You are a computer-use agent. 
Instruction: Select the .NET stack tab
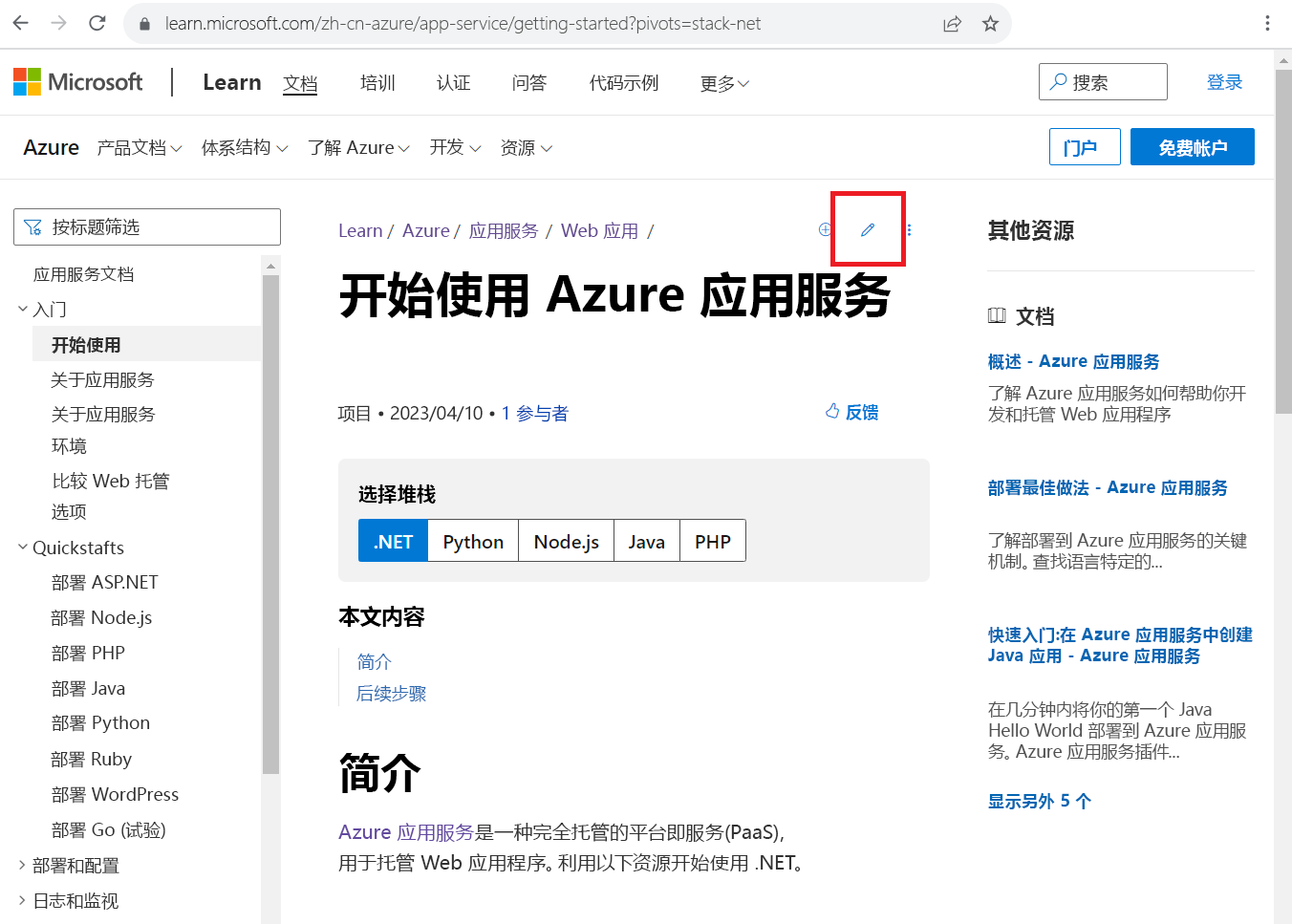click(394, 542)
